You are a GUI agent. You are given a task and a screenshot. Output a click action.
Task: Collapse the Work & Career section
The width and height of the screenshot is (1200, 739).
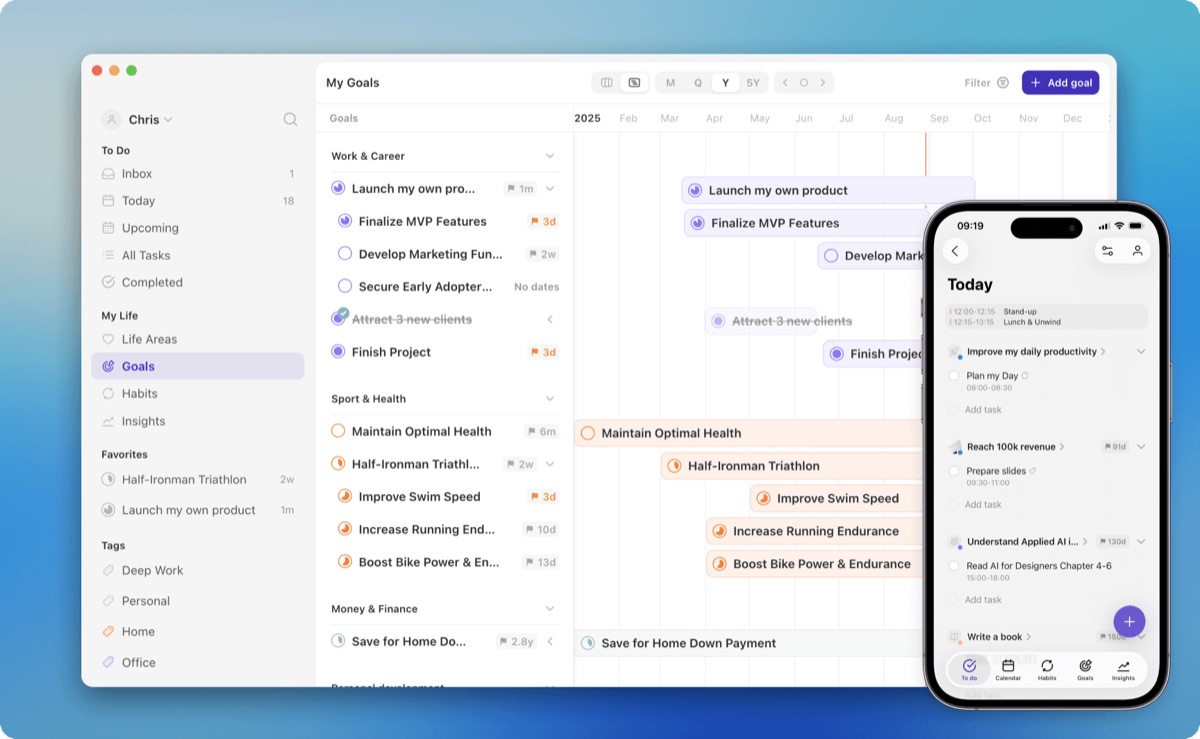550,156
